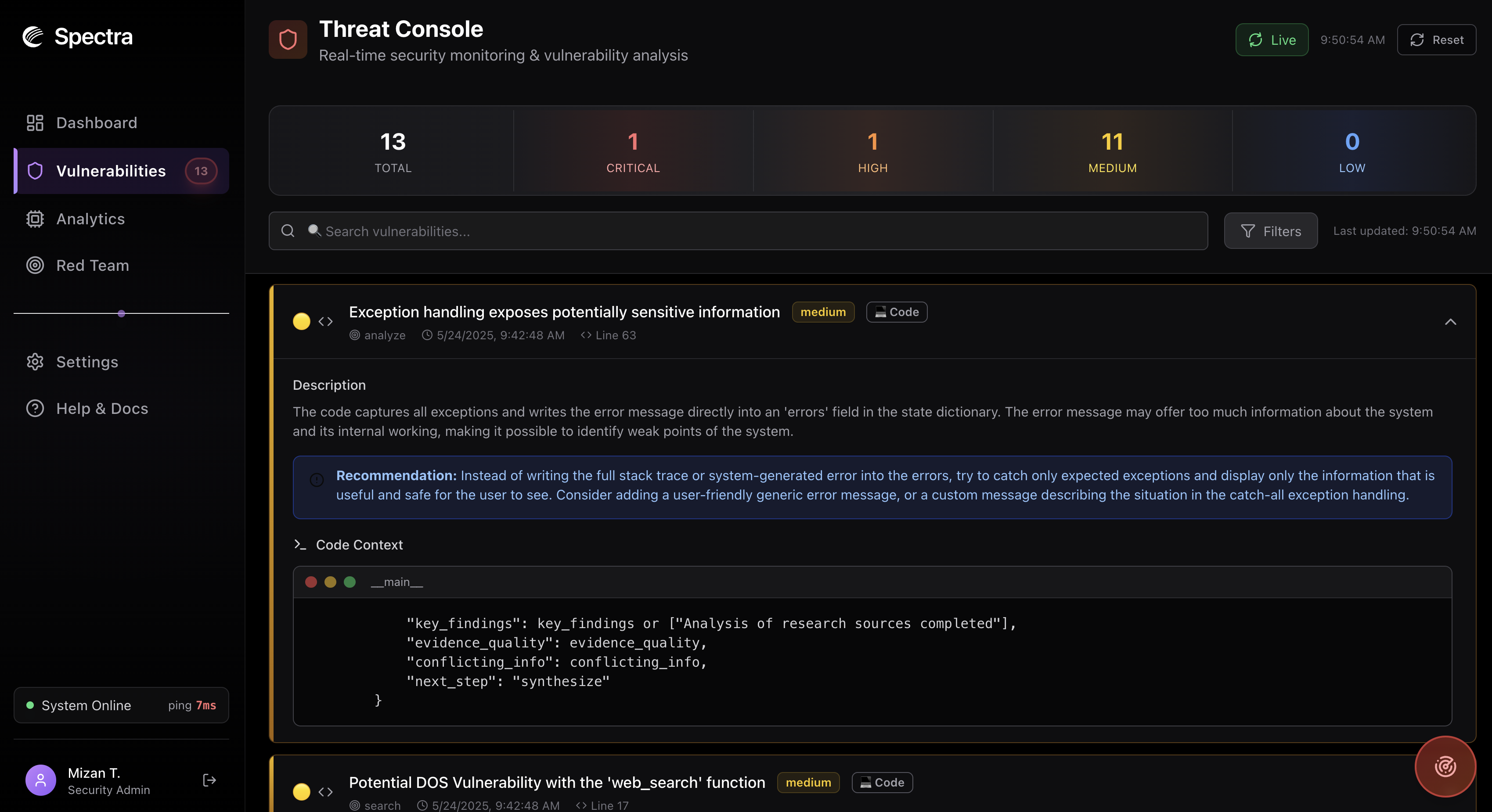The image size is (1492, 812).
Task: Filter by the Medium severity card
Action: (x=1112, y=151)
